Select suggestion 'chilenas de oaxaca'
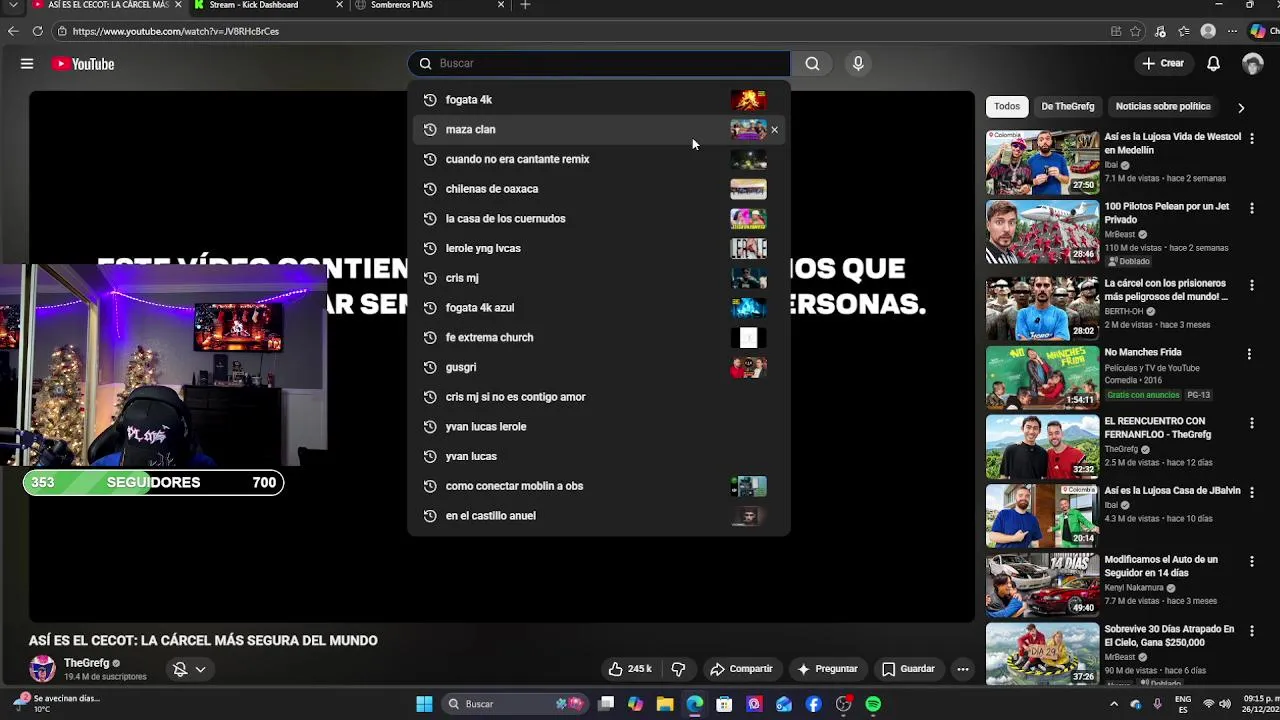Image resolution: width=1280 pixels, height=720 pixels. click(599, 189)
